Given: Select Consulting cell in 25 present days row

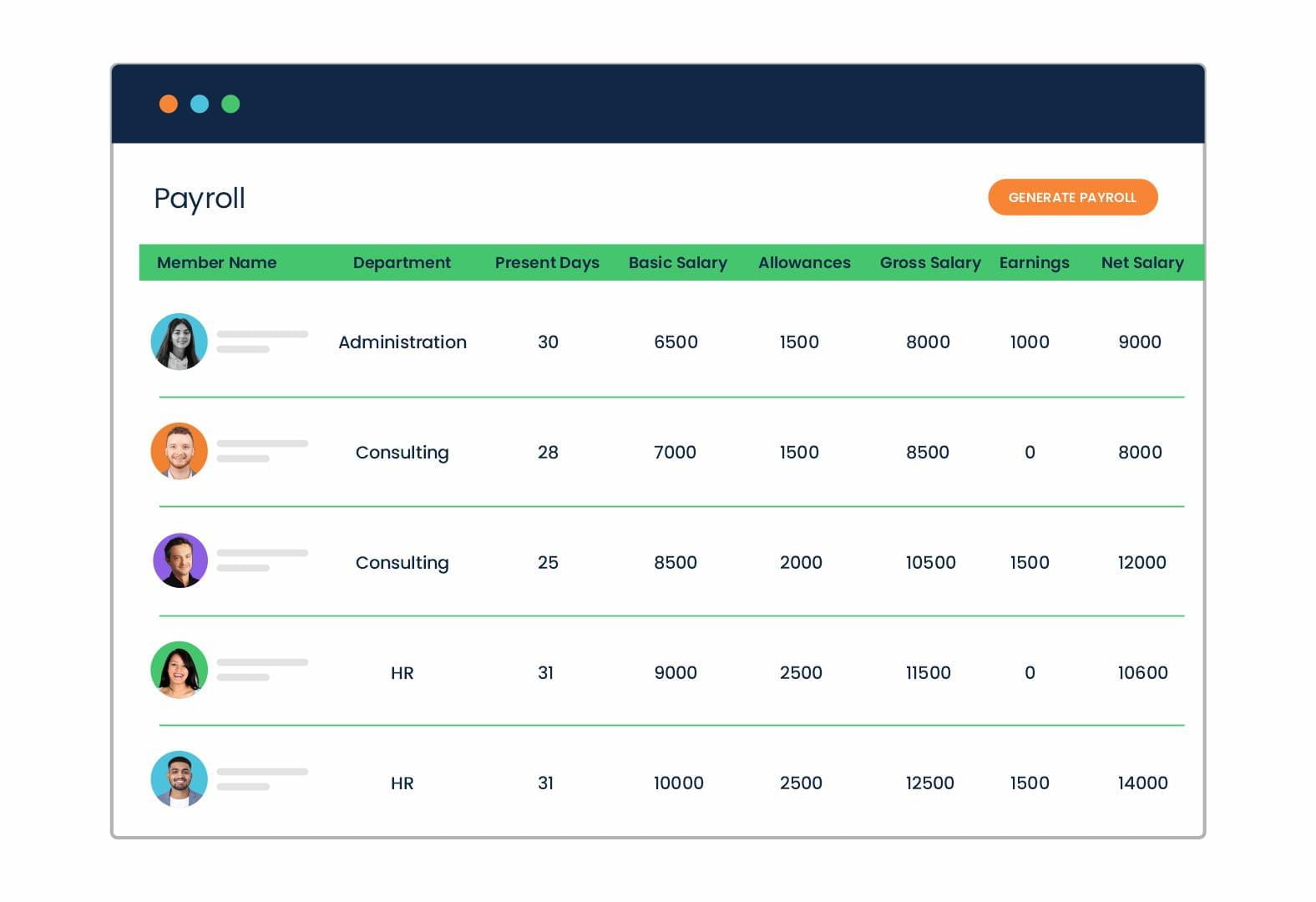Looking at the screenshot, I should 402,563.
